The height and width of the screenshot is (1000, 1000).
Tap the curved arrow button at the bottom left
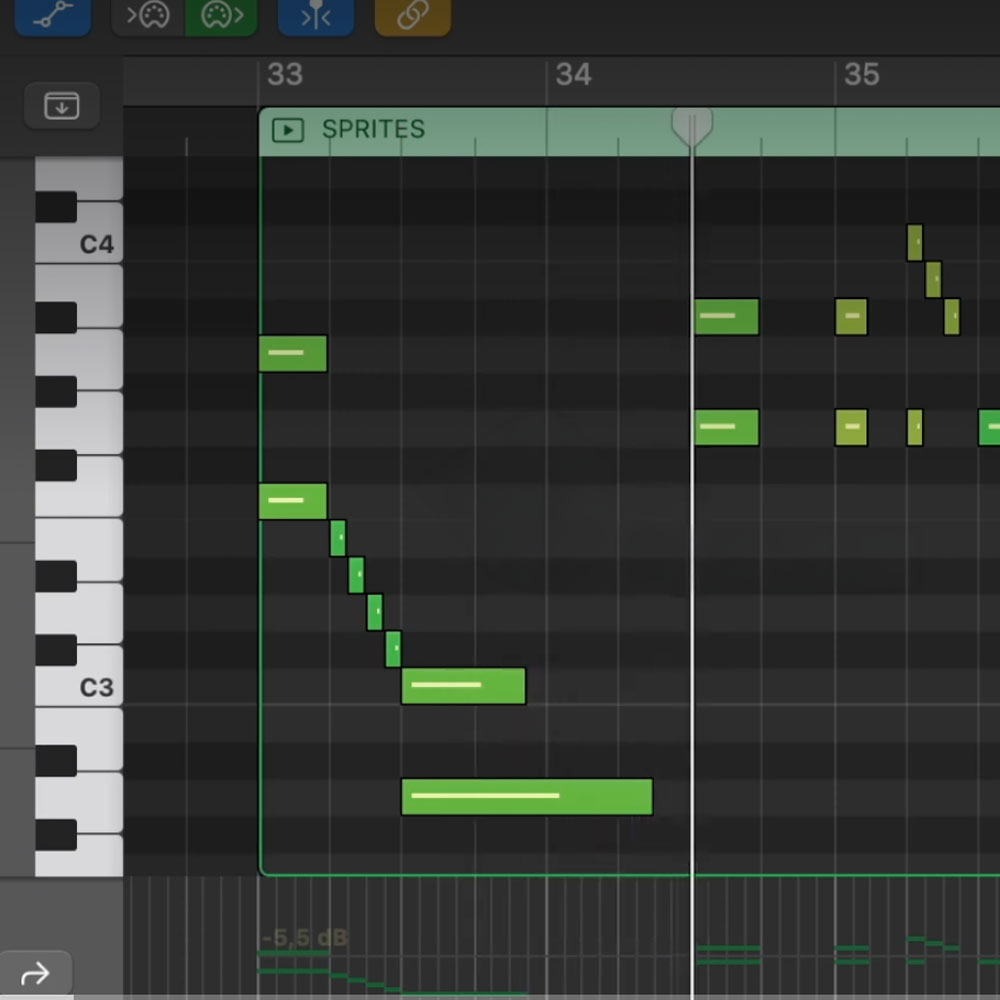36,974
